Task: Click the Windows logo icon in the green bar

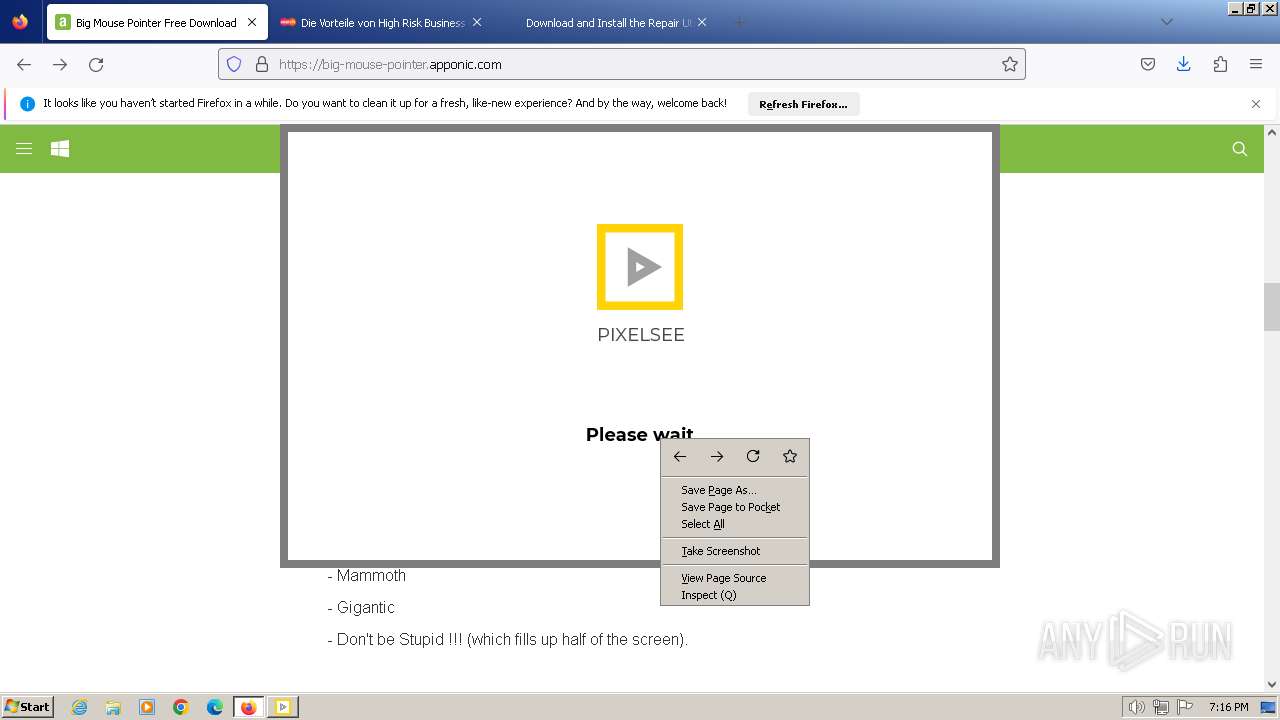Action: (x=60, y=148)
